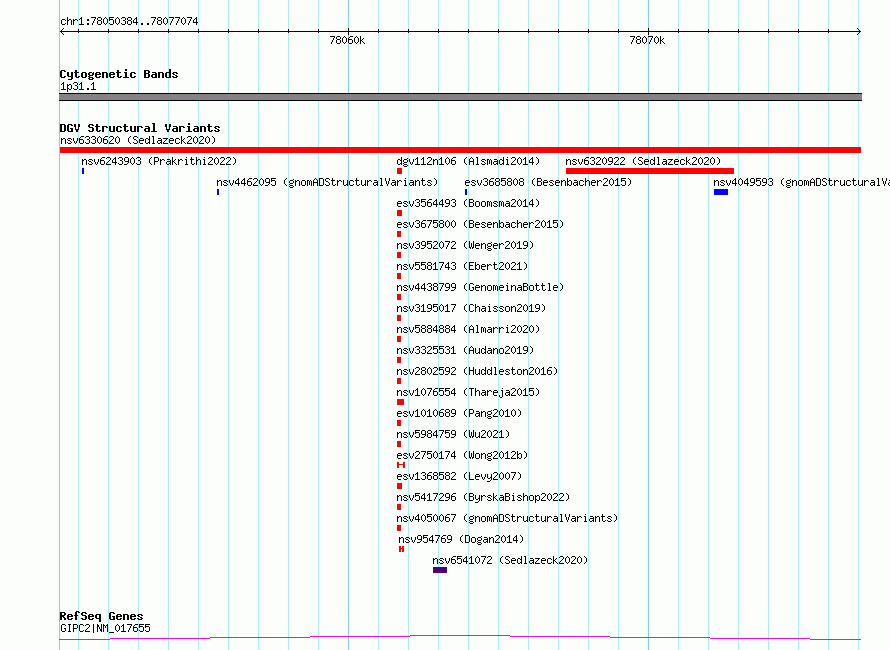Open nsv6243903 (Prakrithi2022) variant label
Image resolution: width=890 pixels, height=650 pixels.
(159, 161)
